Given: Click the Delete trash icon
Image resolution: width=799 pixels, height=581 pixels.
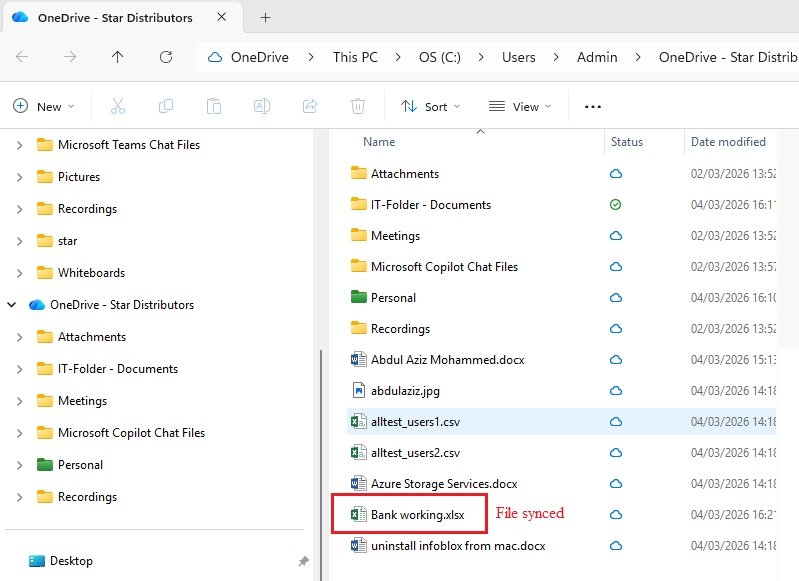Looking at the screenshot, I should click(358, 107).
